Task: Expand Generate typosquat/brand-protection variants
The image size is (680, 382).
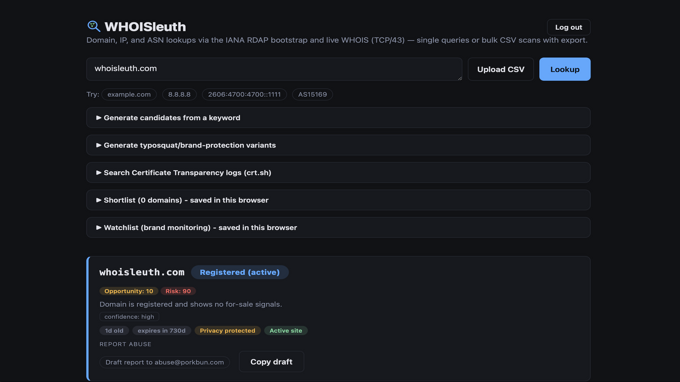Action: point(338,145)
